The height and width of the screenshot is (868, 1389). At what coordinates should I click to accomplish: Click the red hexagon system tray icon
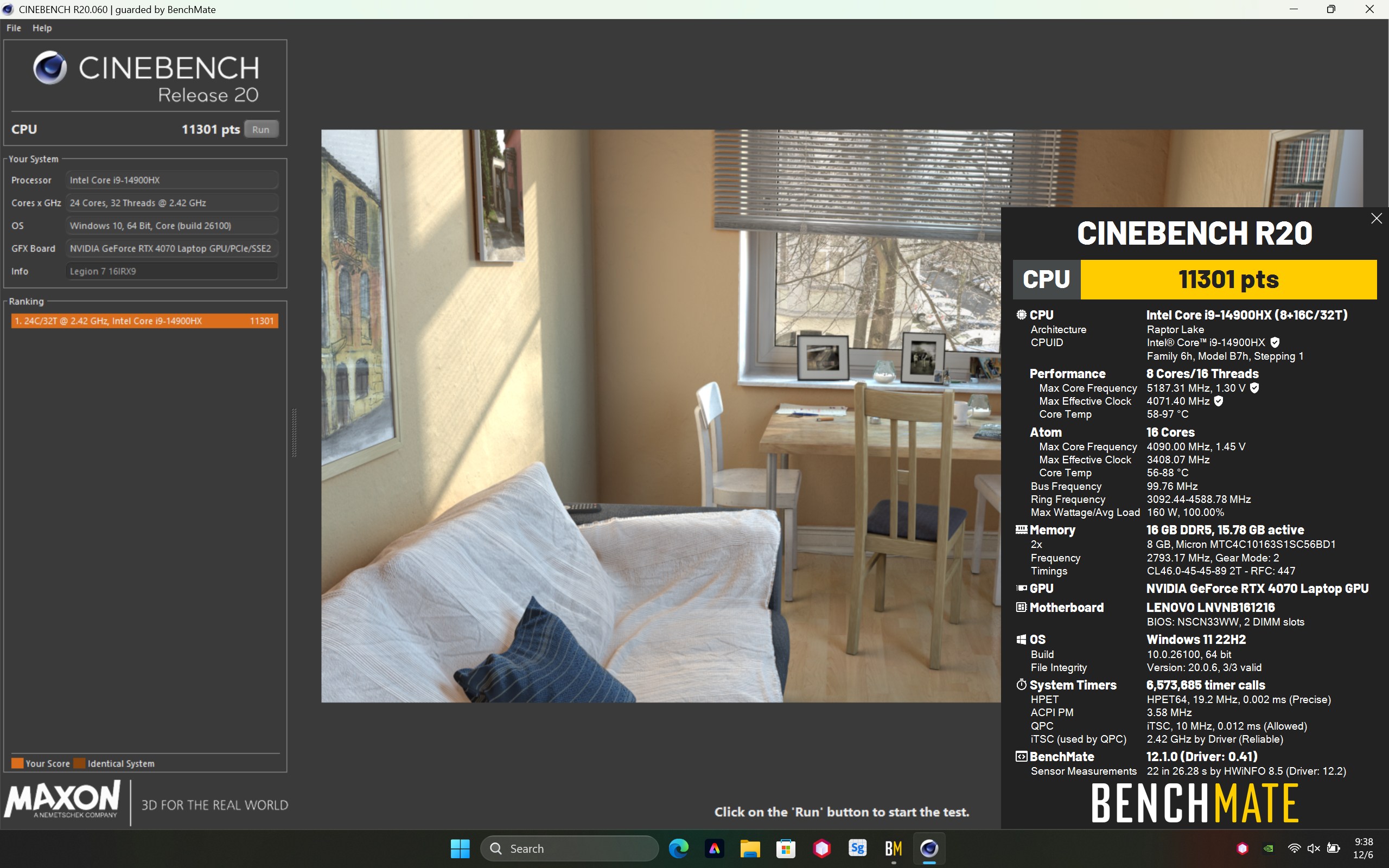(1243, 848)
